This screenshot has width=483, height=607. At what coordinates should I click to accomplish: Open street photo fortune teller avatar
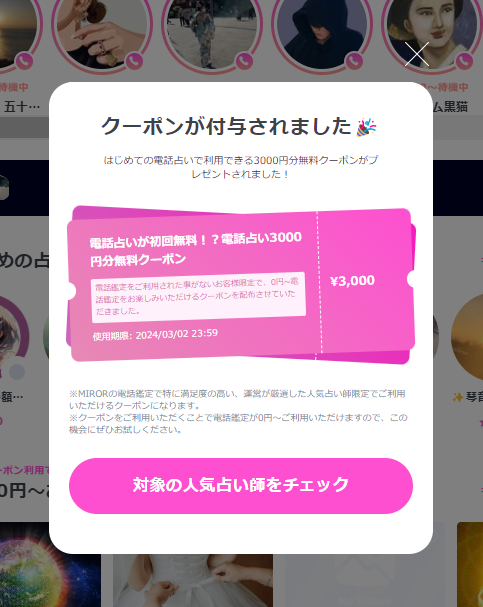212,32
